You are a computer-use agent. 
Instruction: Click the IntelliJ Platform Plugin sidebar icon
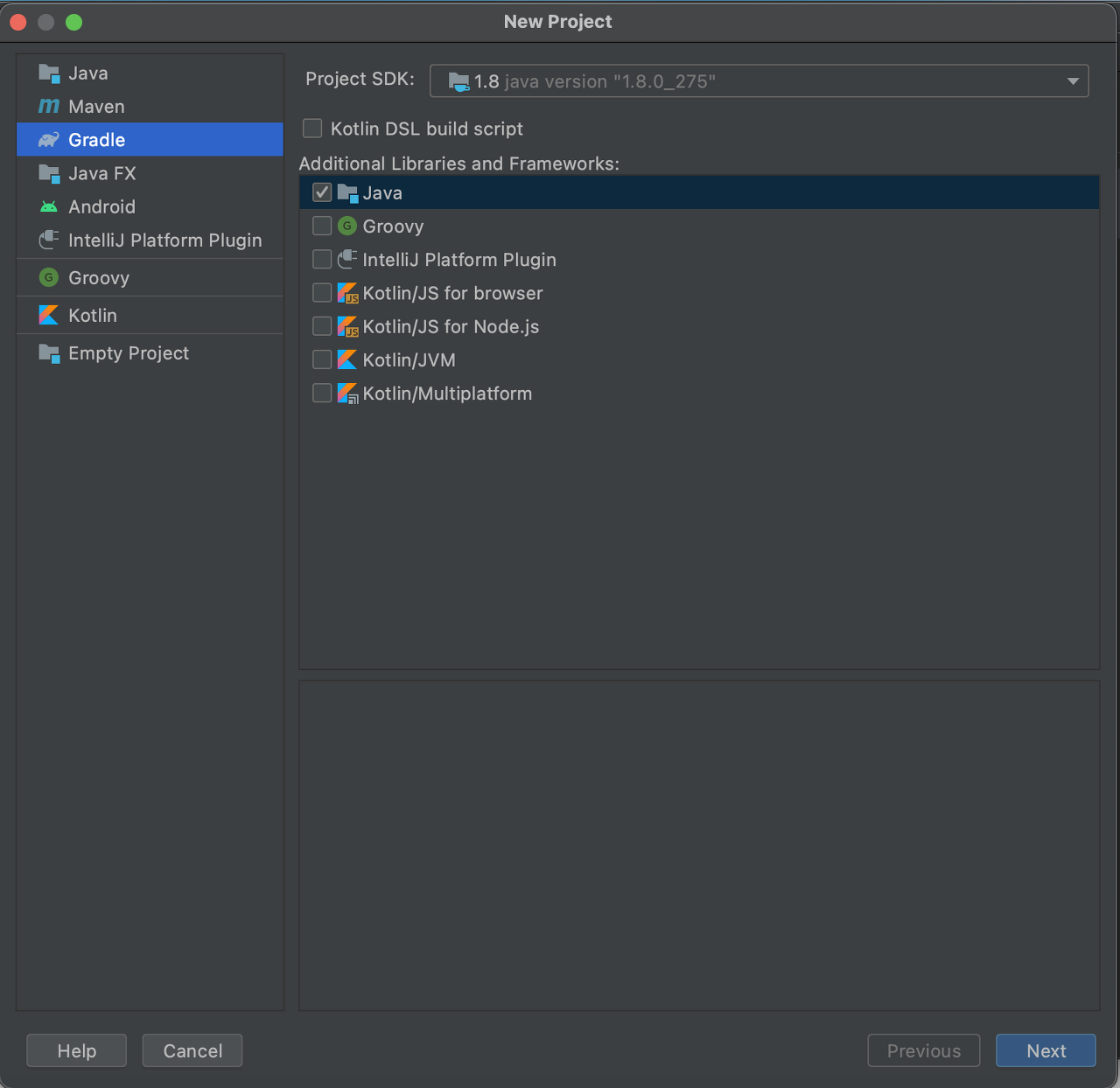pos(49,240)
